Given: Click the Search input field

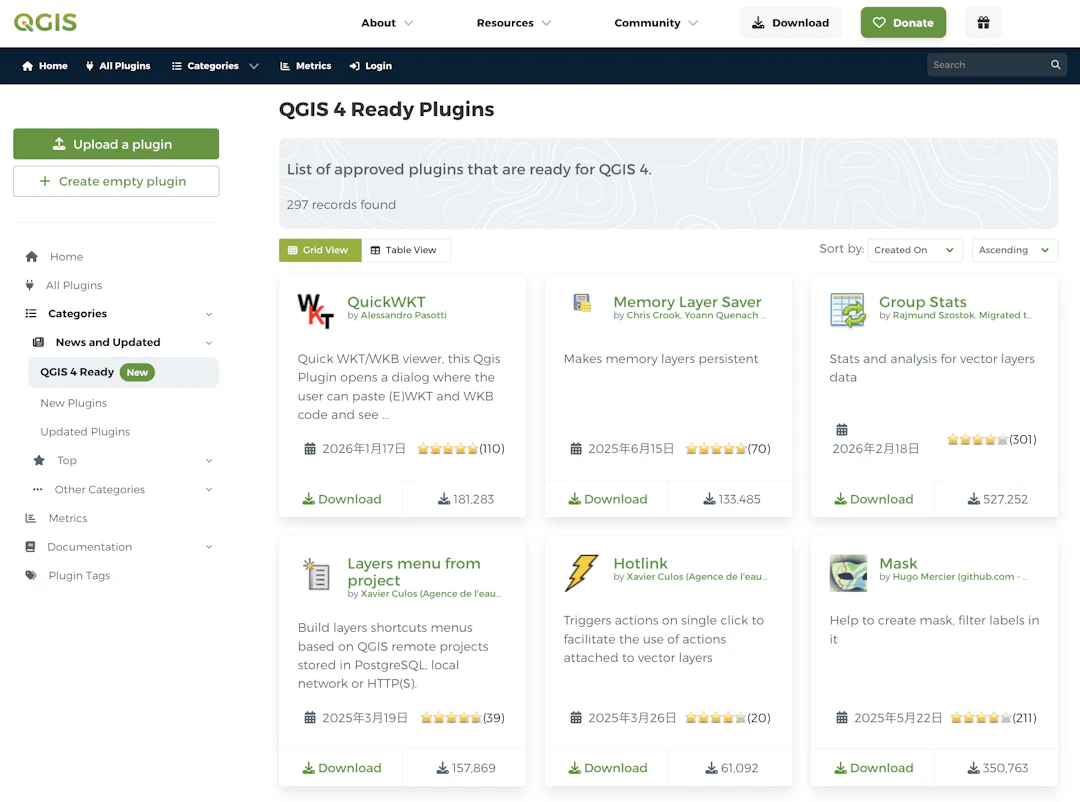Looking at the screenshot, I should pyautogui.click(x=988, y=65).
